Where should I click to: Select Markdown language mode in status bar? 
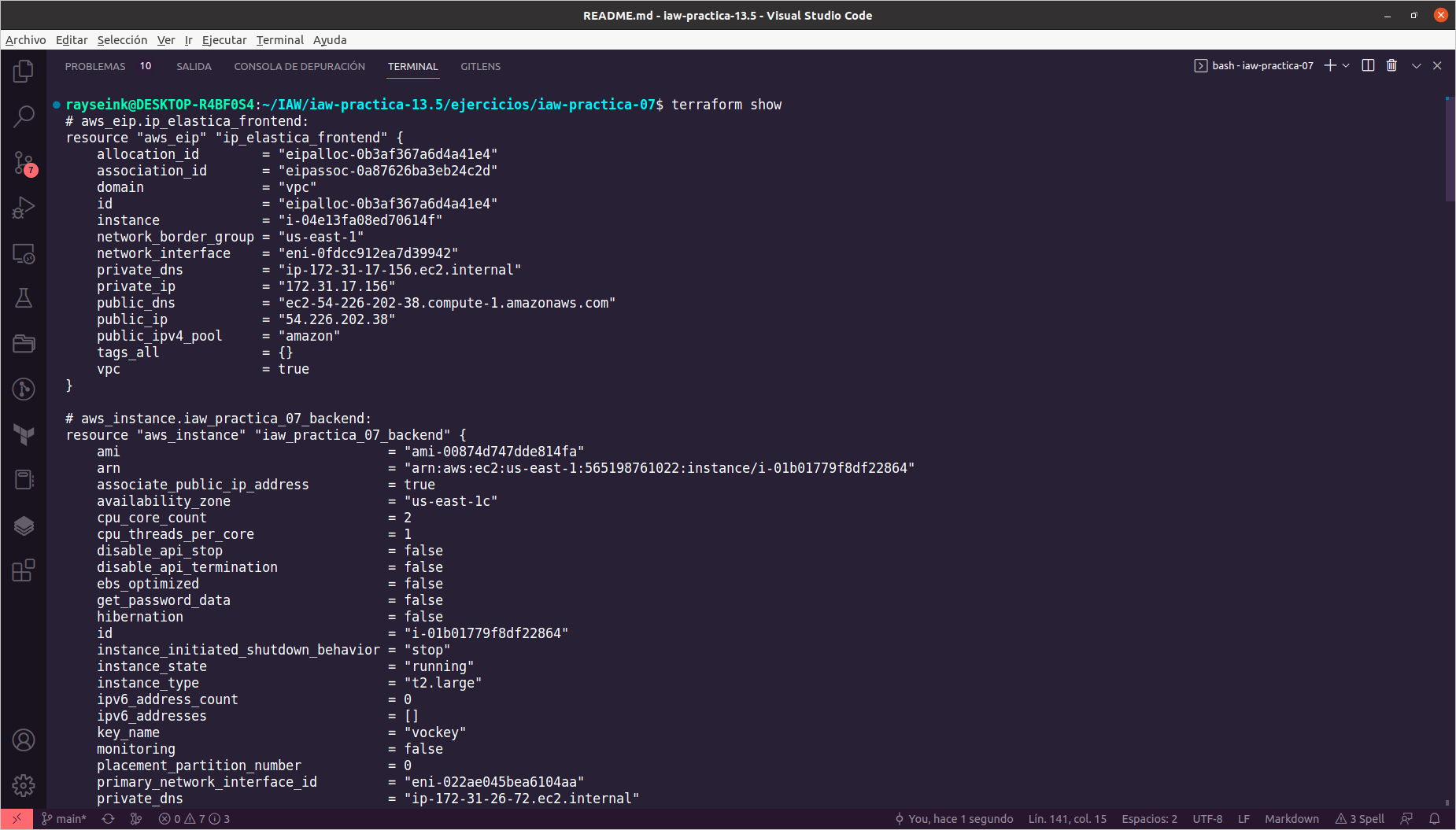[x=1292, y=819]
